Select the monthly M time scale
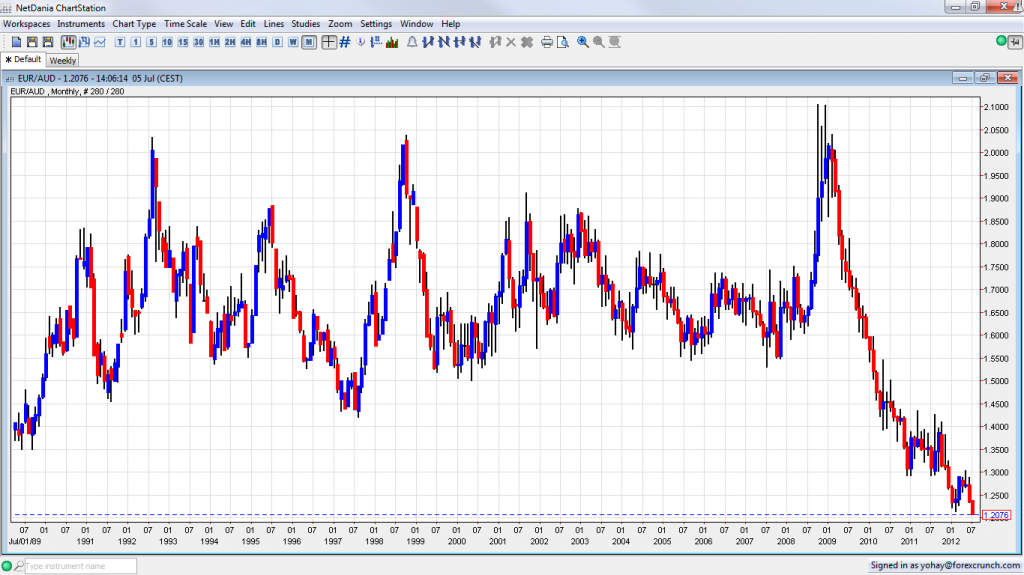 [x=309, y=42]
